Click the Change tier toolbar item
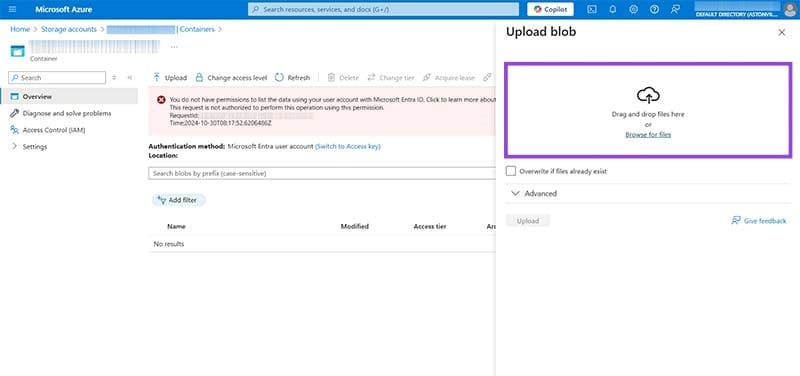The height and width of the screenshot is (376, 800). click(391, 78)
